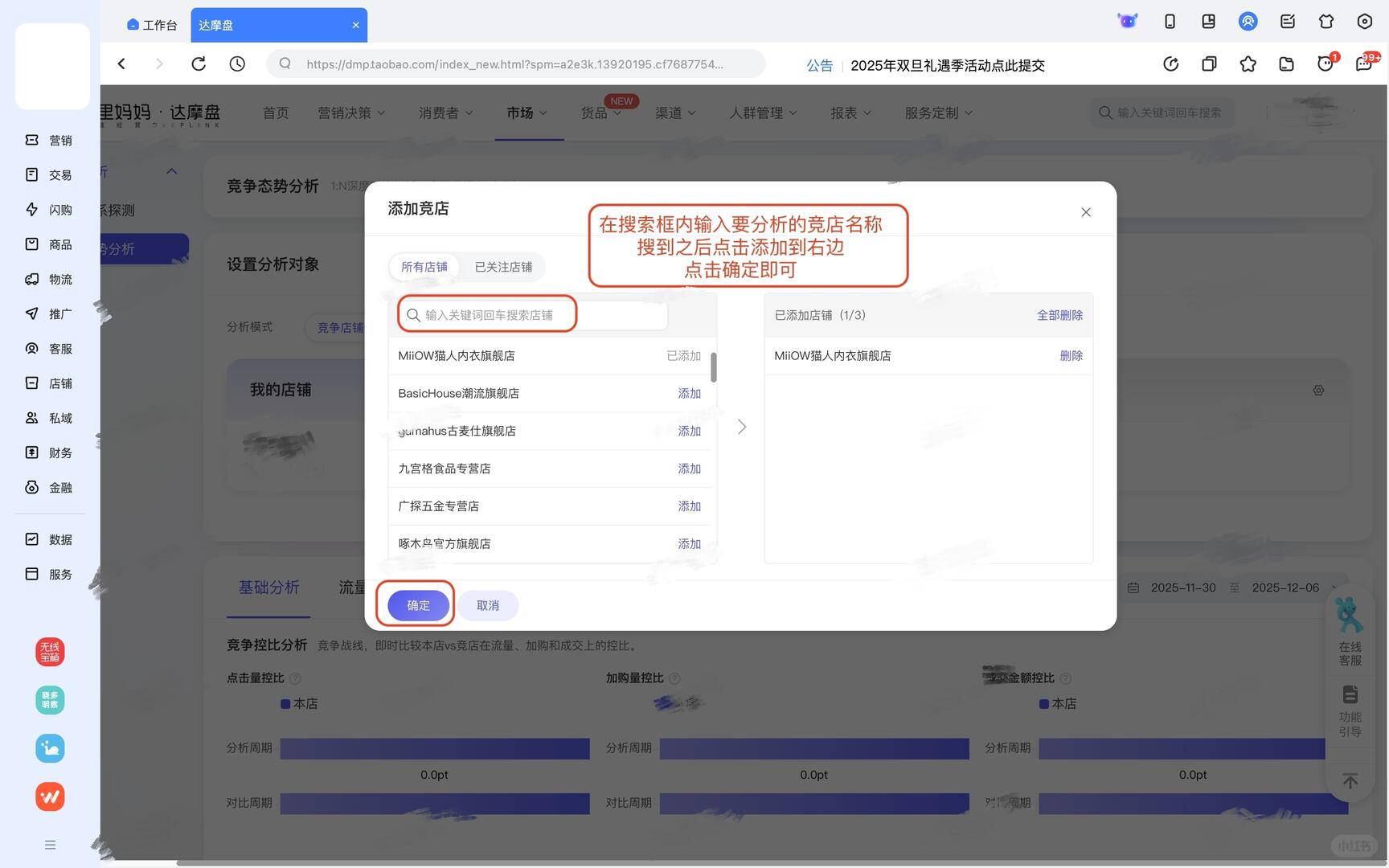Open the 首页 navigation item

click(x=276, y=113)
